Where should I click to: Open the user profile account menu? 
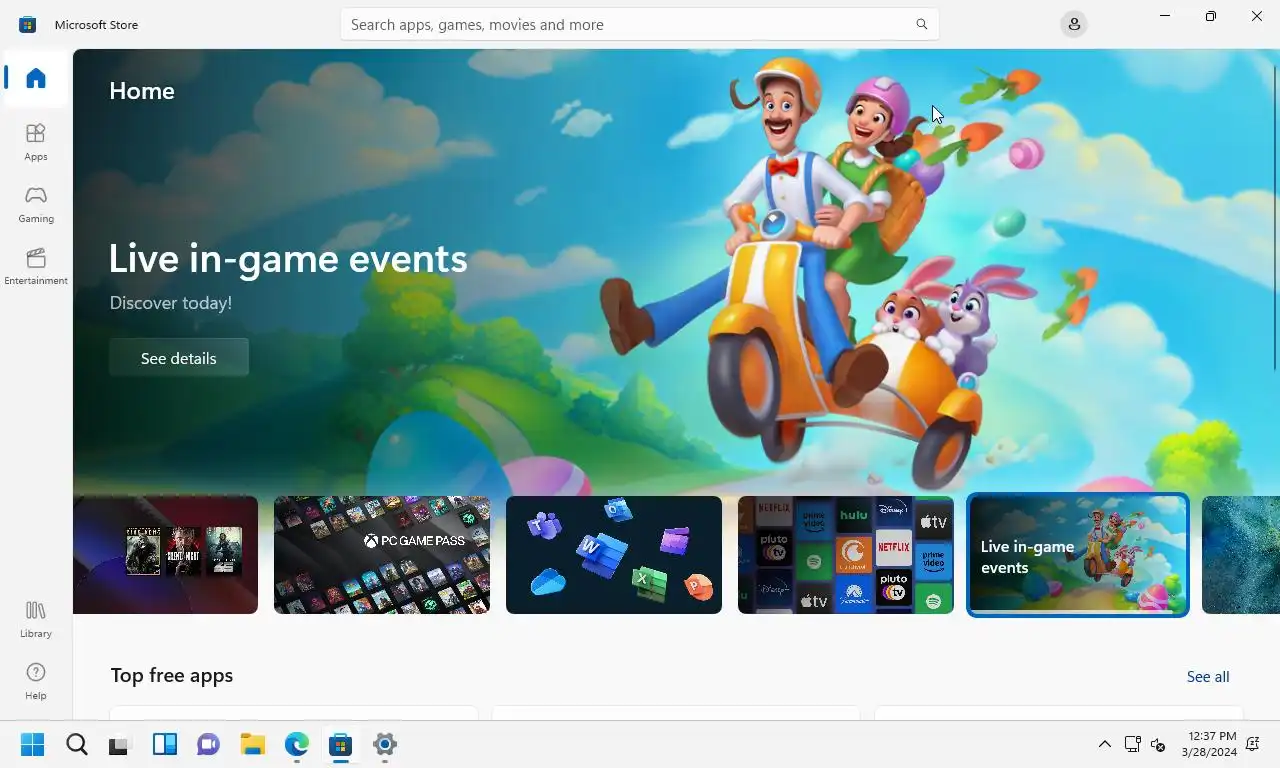[x=1074, y=24]
